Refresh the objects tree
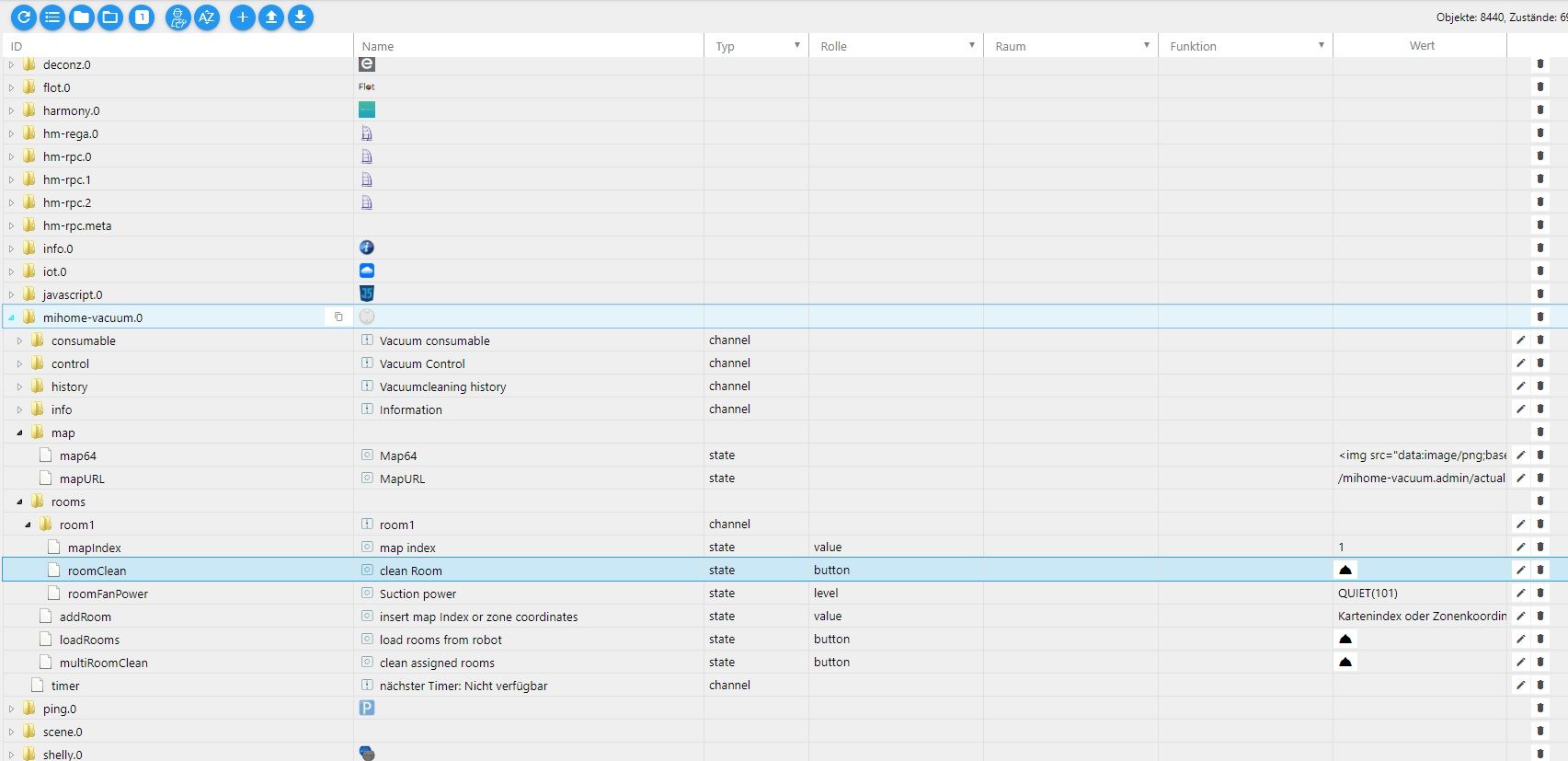This screenshot has height=761, width=1568. (x=24, y=17)
